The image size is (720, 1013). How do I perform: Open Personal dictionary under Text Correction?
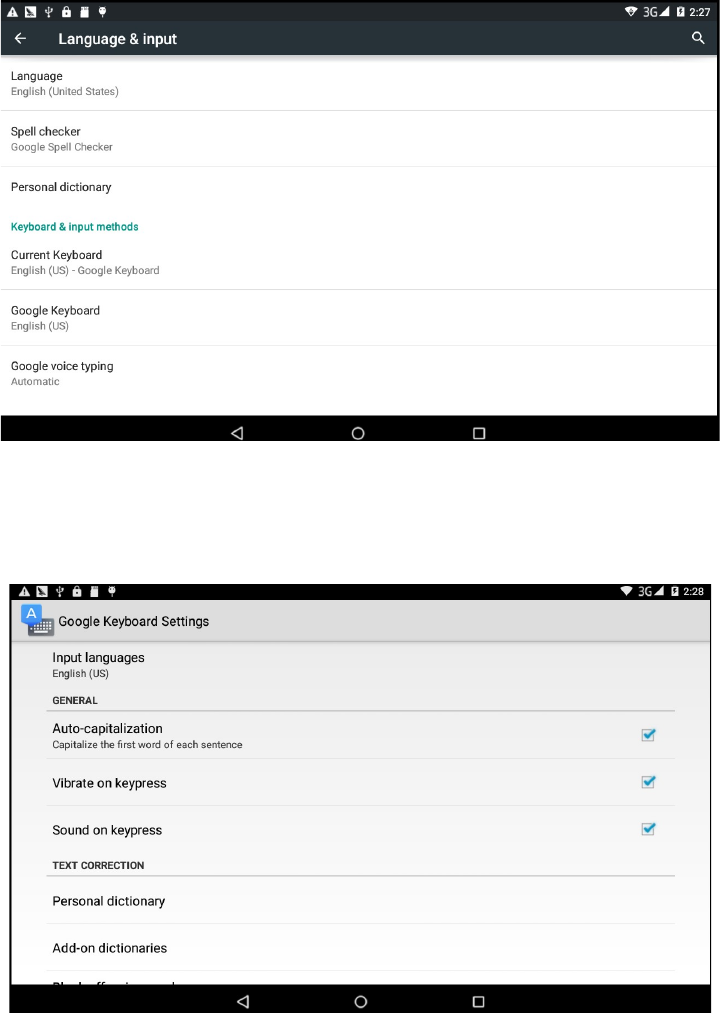tap(361, 901)
